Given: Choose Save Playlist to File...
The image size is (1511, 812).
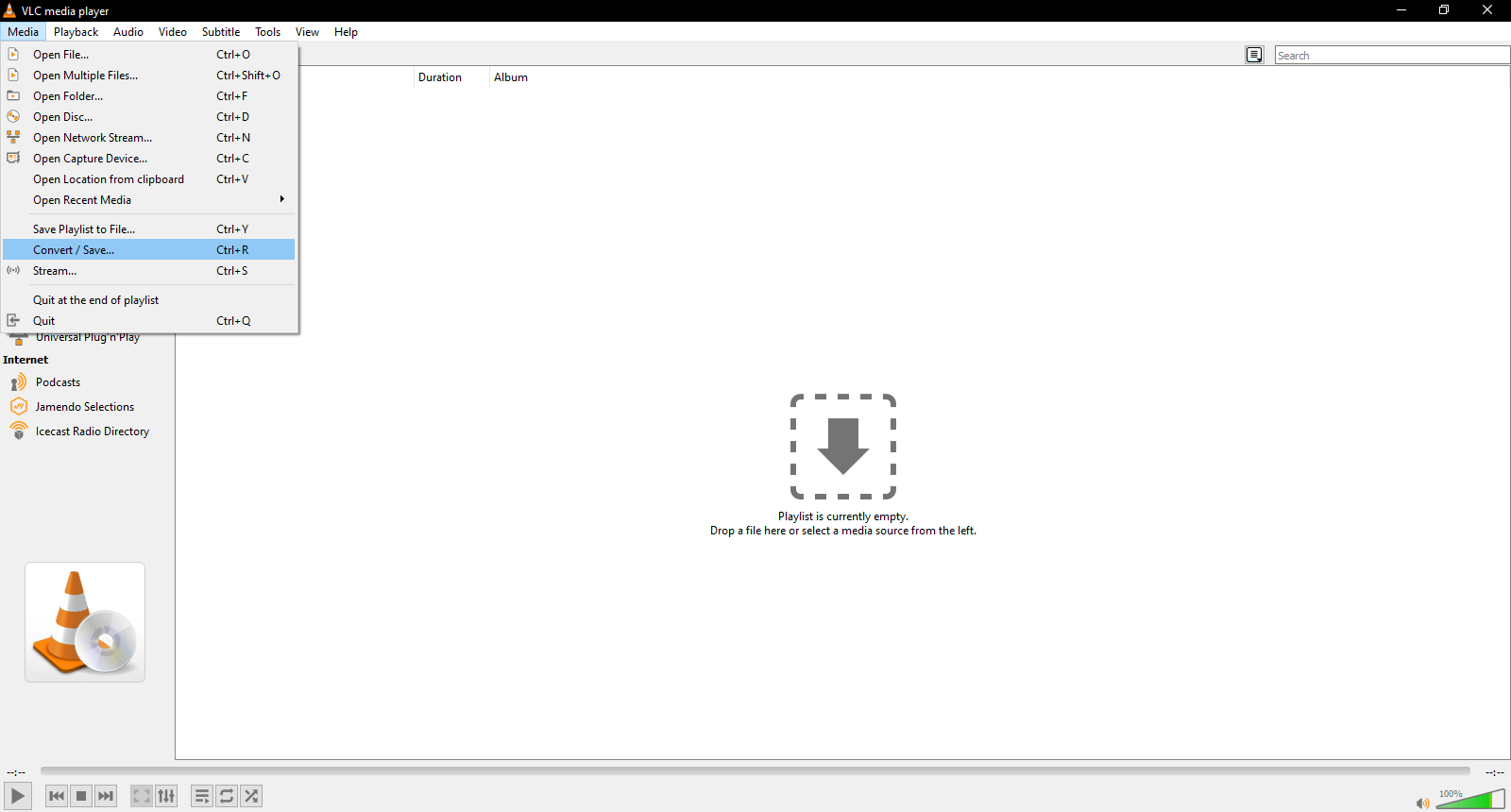Looking at the screenshot, I should 149,228.
